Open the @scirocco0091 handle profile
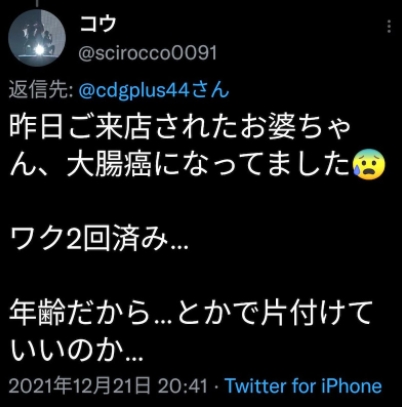Screen dimensions: 402x407 coord(148,53)
